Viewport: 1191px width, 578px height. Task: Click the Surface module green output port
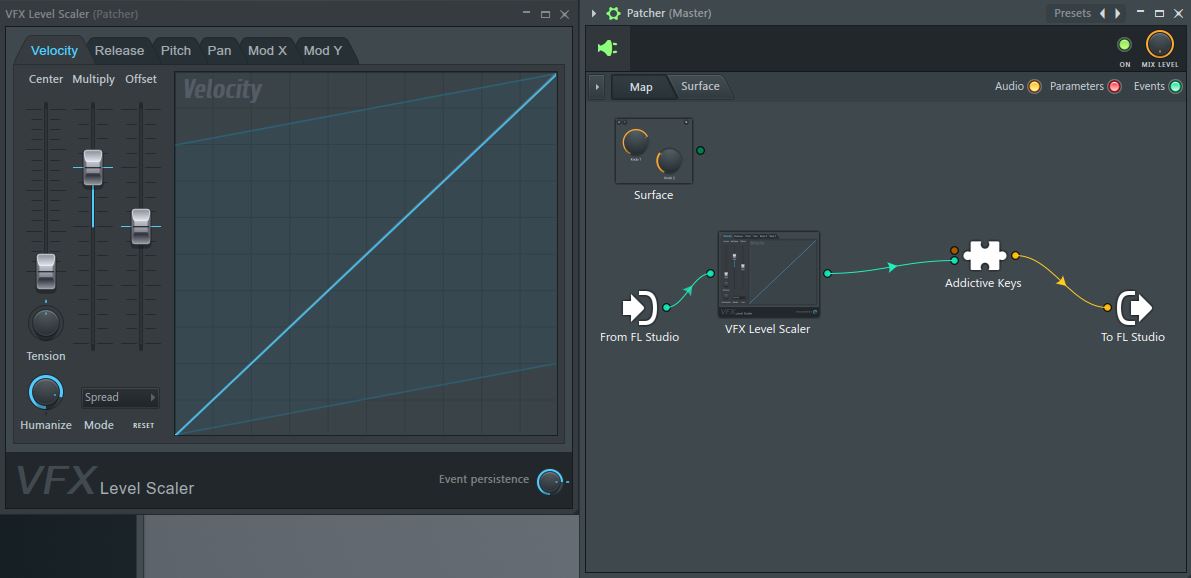point(700,150)
